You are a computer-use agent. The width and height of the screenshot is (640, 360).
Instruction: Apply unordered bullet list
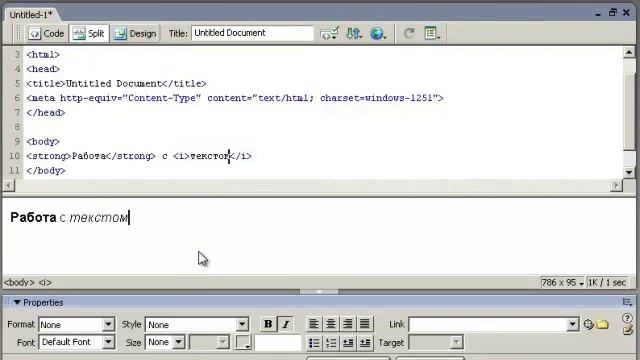[314, 343]
